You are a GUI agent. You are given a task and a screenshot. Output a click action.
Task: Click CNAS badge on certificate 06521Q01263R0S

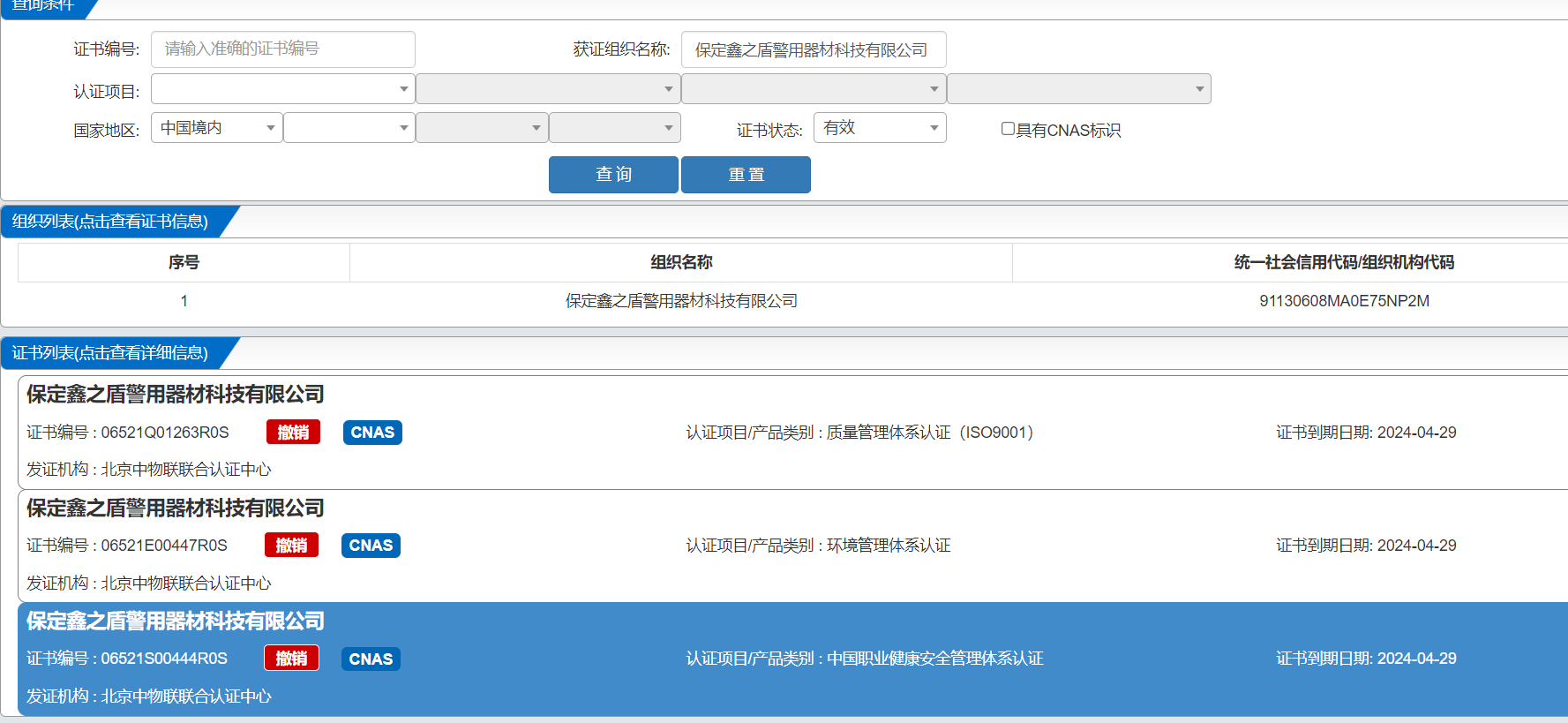coord(372,433)
